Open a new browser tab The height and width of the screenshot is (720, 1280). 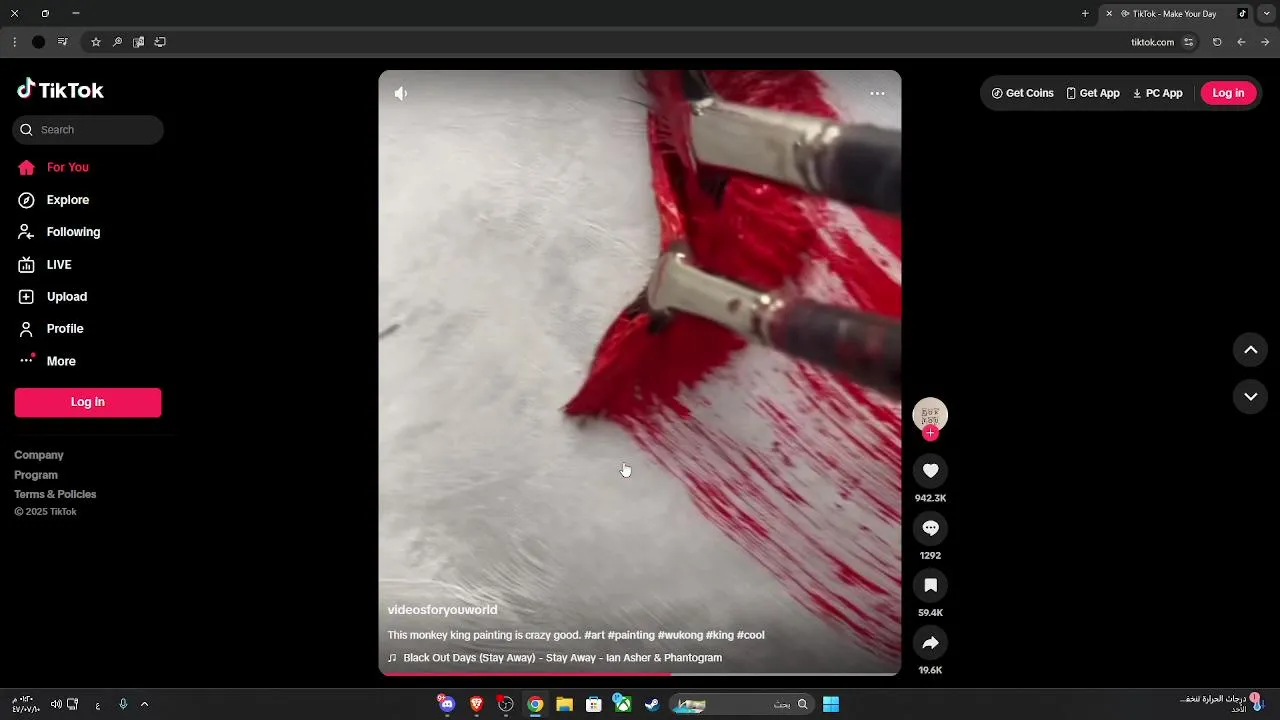(1085, 14)
